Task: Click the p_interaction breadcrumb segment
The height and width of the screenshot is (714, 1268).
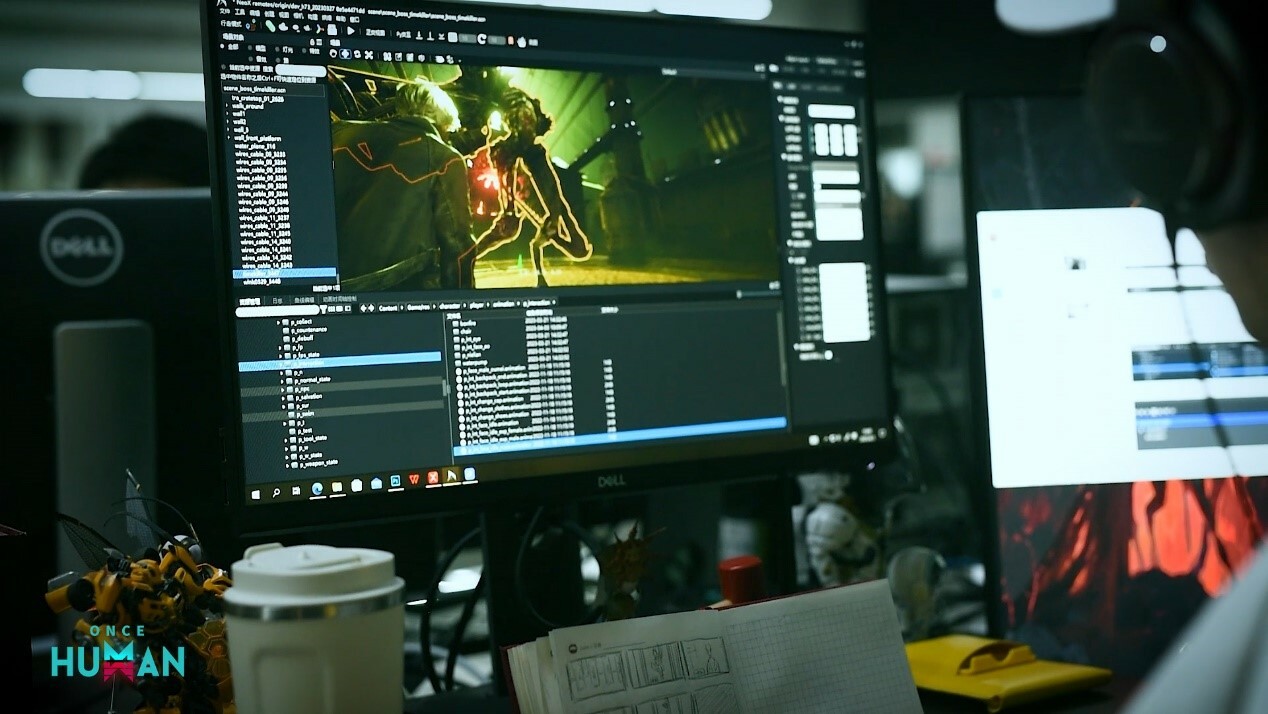Action: 536,303
